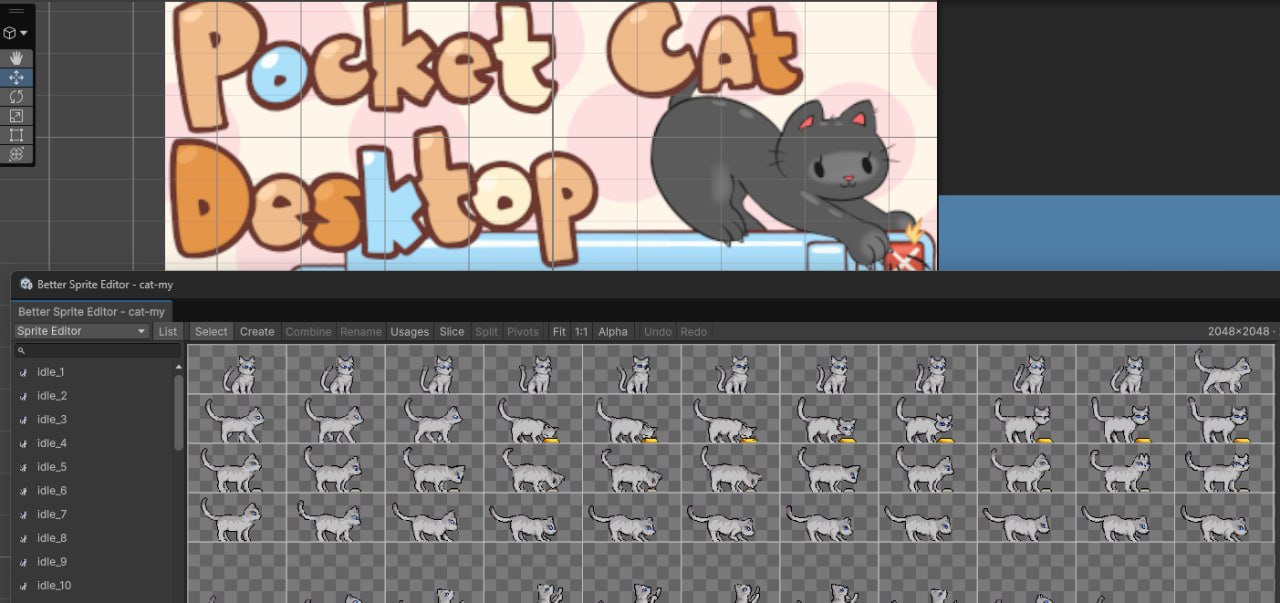1280x603 pixels.
Task: Click the Better Sprite Editor window title icon
Action: [26, 285]
